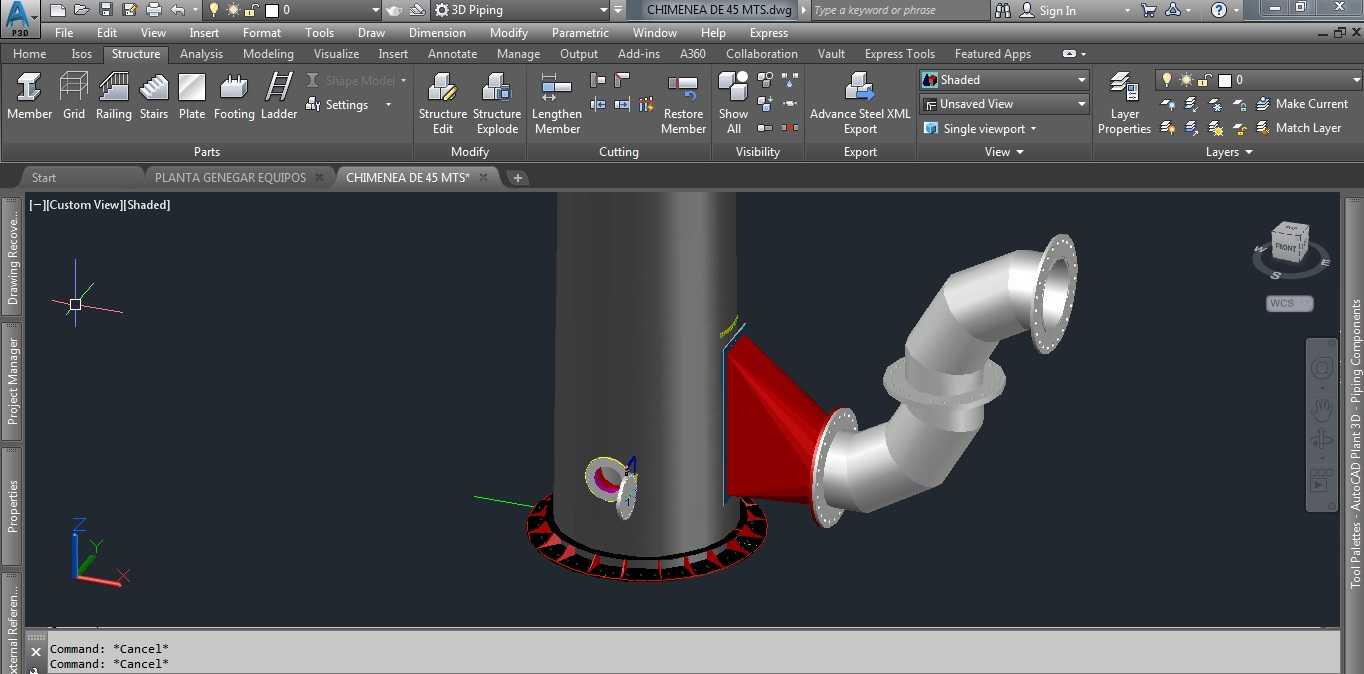Toggle layer freeze sun in Layers panel

tap(1185, 80)
